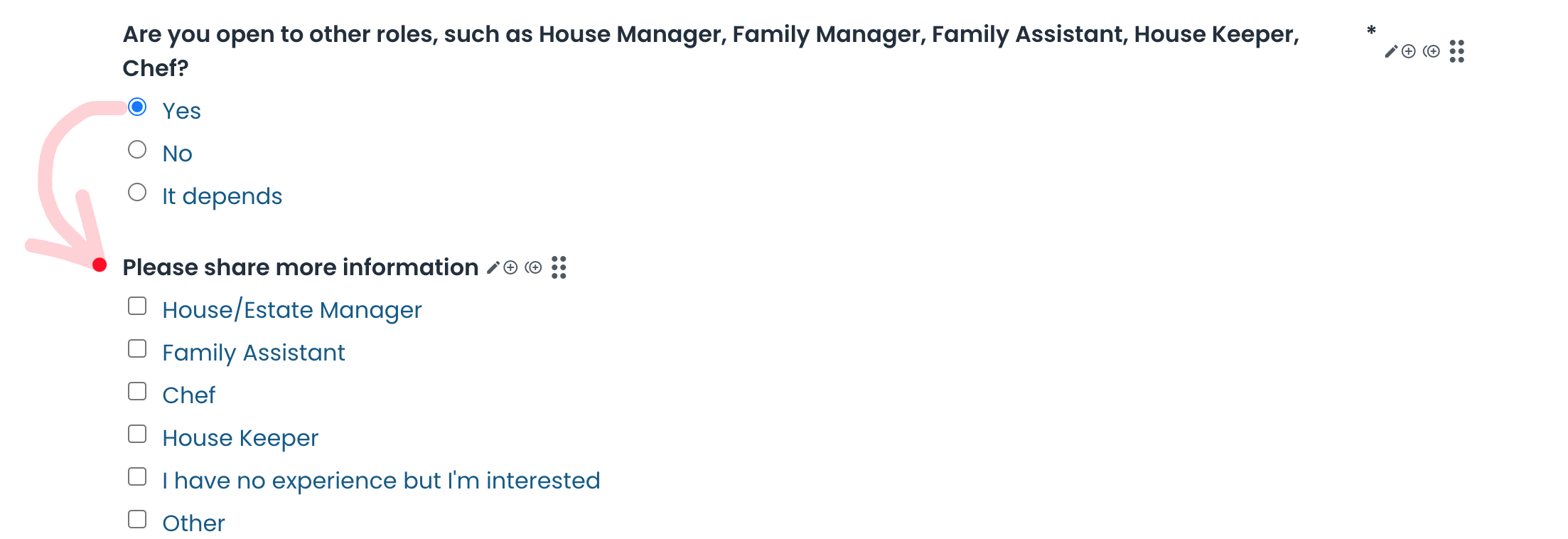1568x539 pixels.
Task: Select the 'Yes' radio button
Action: pyautogui.click(x=137, y=107)
